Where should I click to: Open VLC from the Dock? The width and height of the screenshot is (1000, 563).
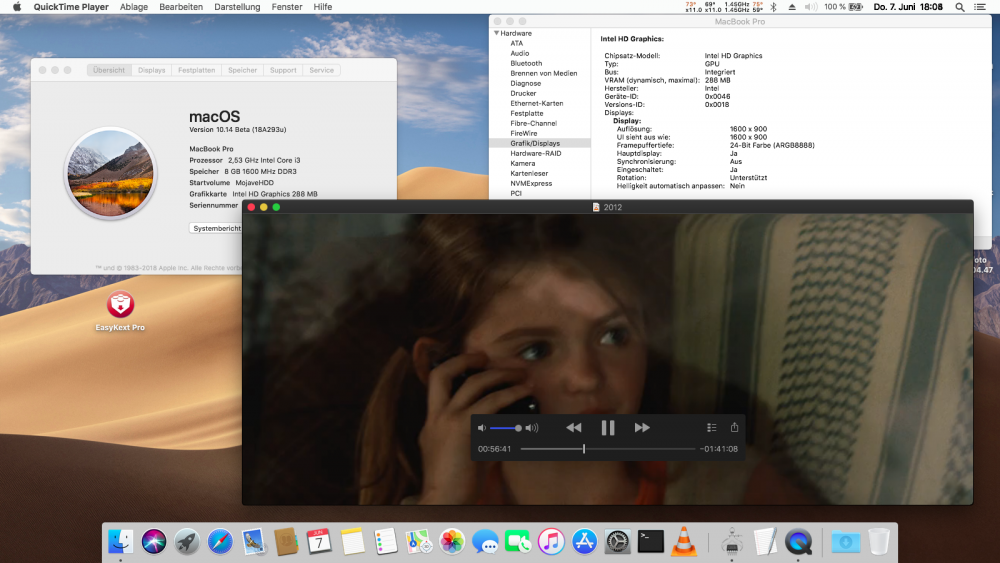[x=684, y=542]
